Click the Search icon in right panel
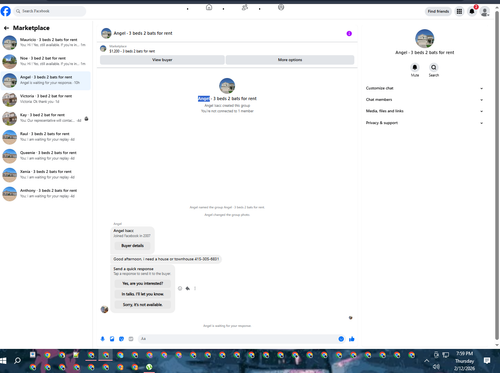The height and width of the screenshot is (373, 500). [434, 67]
